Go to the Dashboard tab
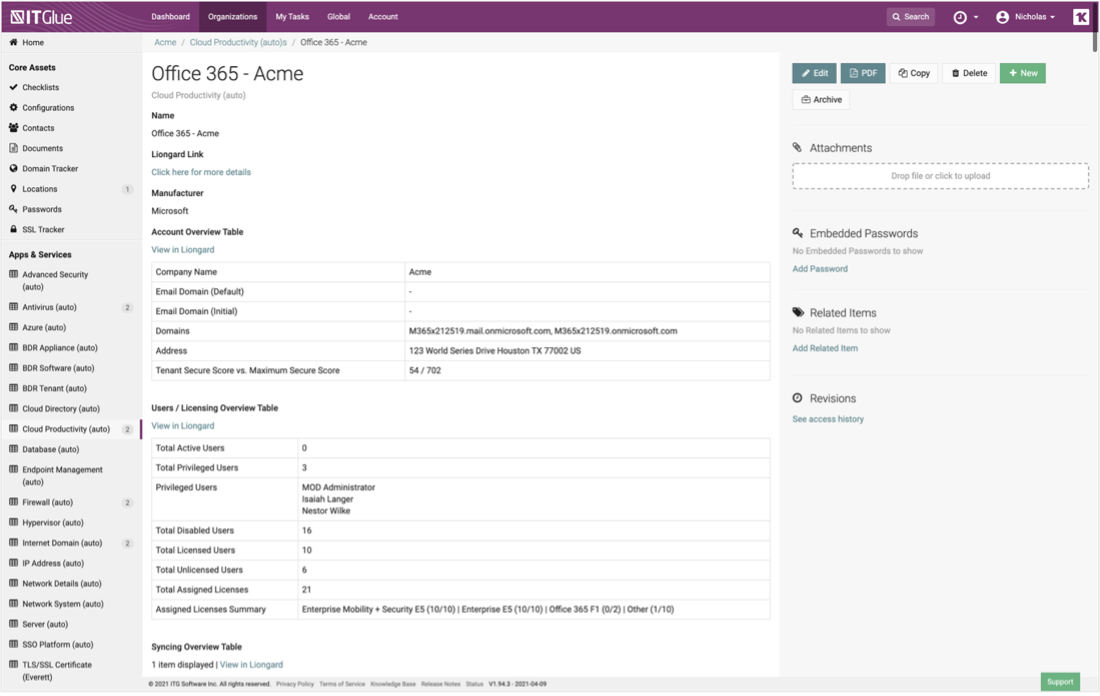 170,17
